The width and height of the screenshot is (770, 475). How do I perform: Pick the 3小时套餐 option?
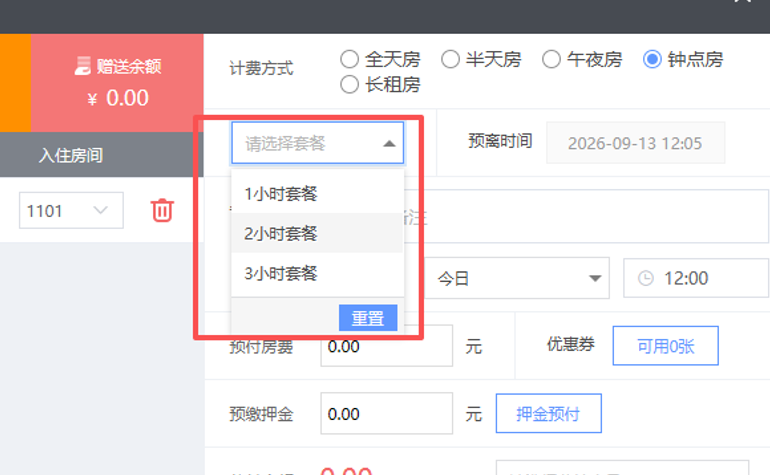(317, 273)
